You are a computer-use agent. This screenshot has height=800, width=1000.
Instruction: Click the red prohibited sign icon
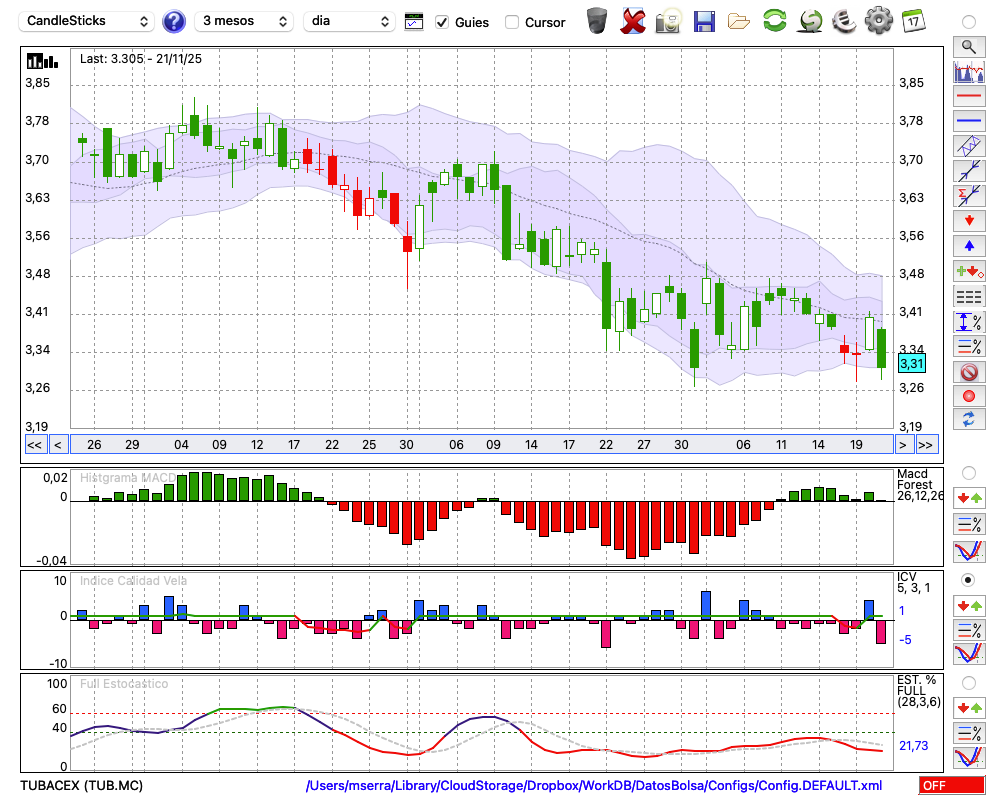tap(969, 371)
